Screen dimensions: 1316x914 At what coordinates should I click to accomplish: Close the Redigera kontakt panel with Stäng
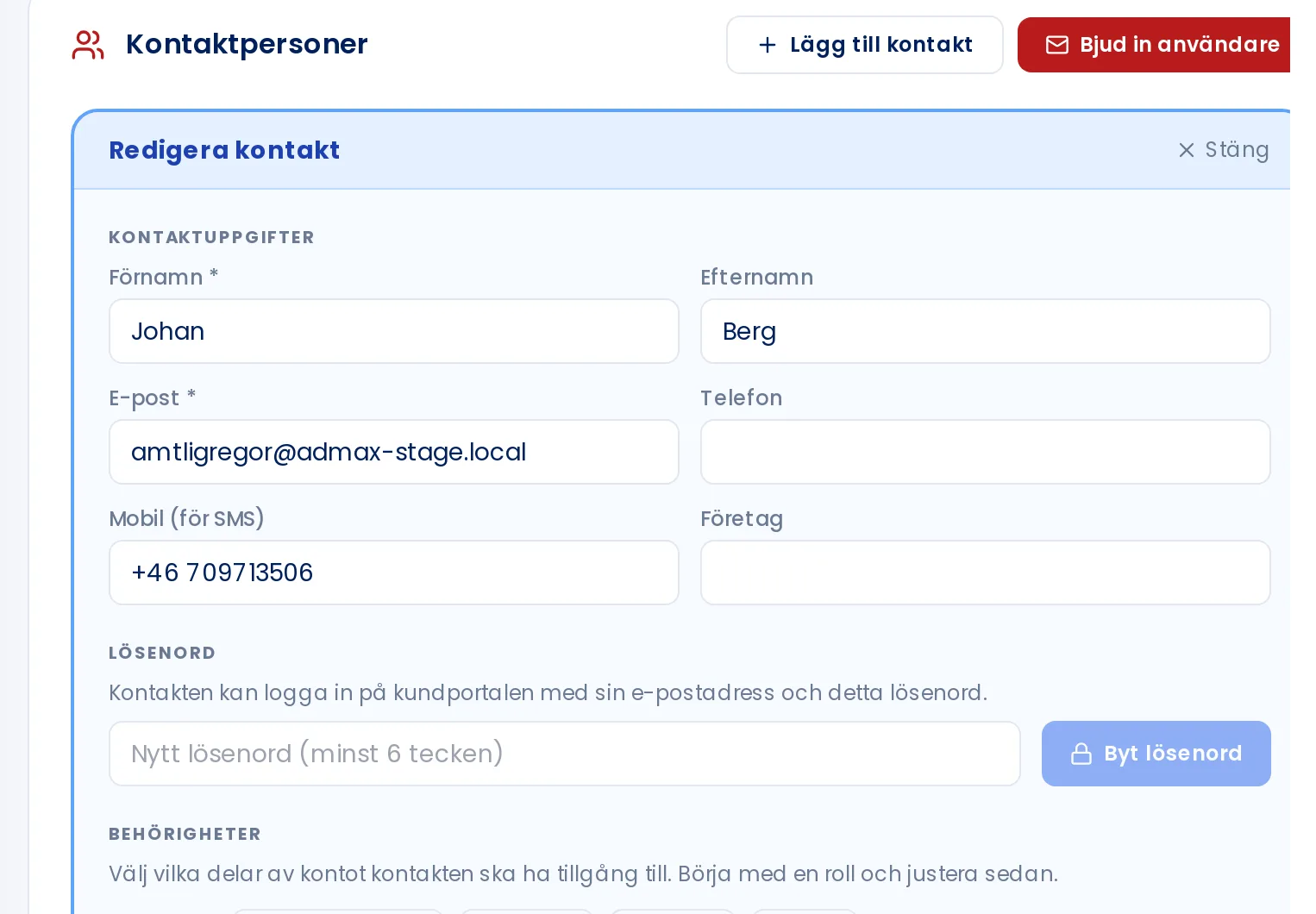[1224, 150]
